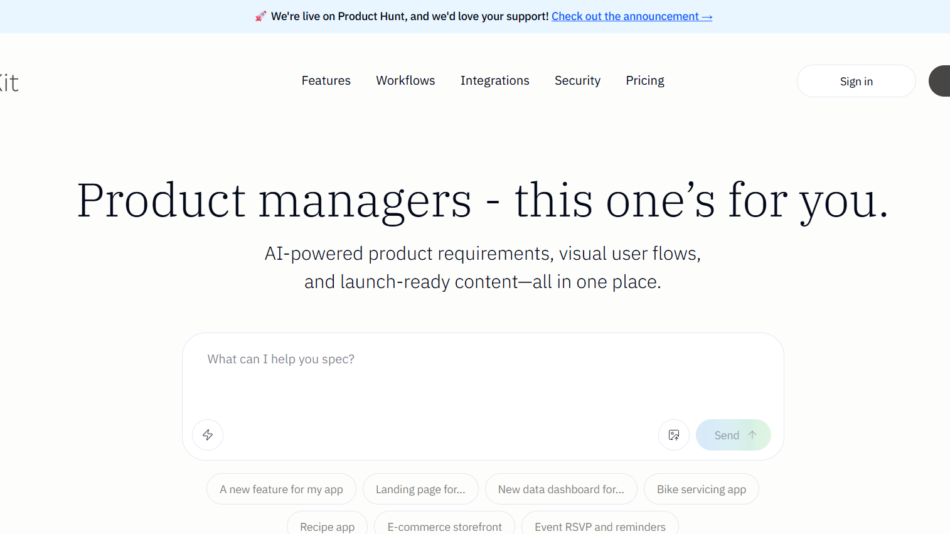Click the Sign in button

pyautogui.click(x=856, y=82)
